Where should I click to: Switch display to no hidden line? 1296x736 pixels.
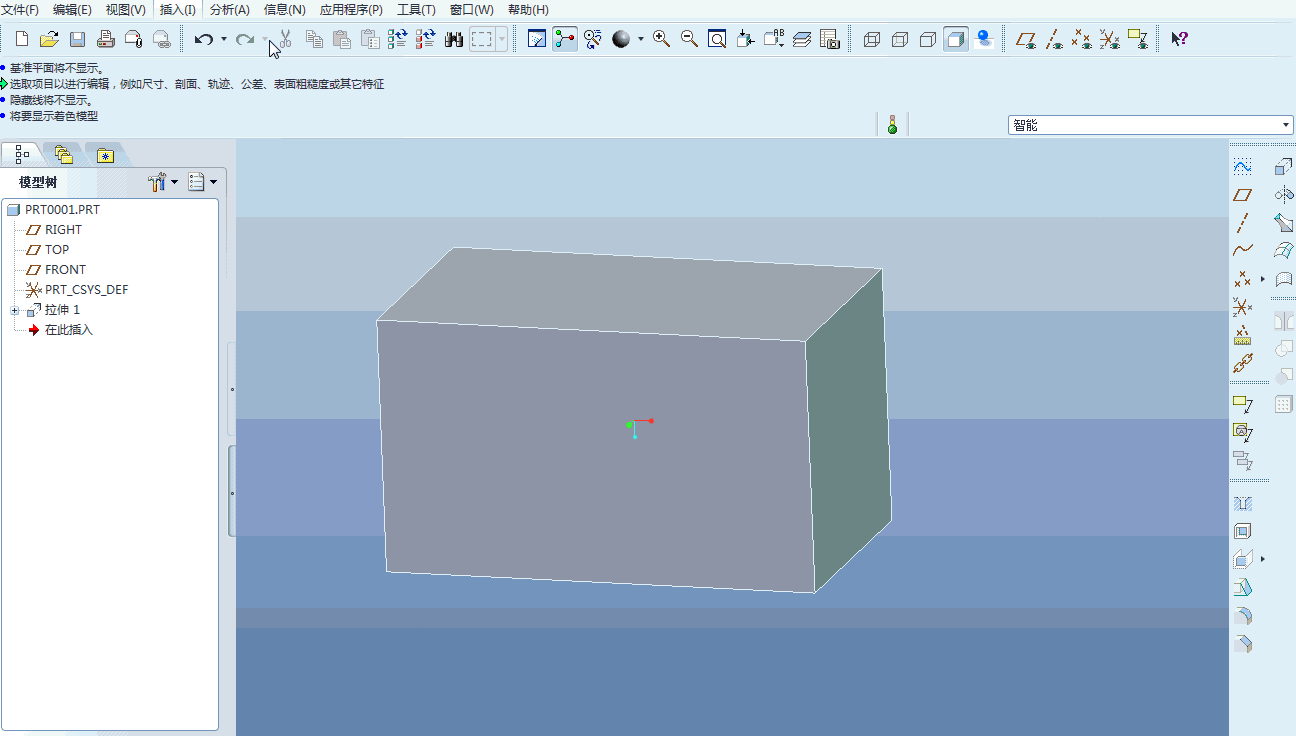[x=927, y=39]
